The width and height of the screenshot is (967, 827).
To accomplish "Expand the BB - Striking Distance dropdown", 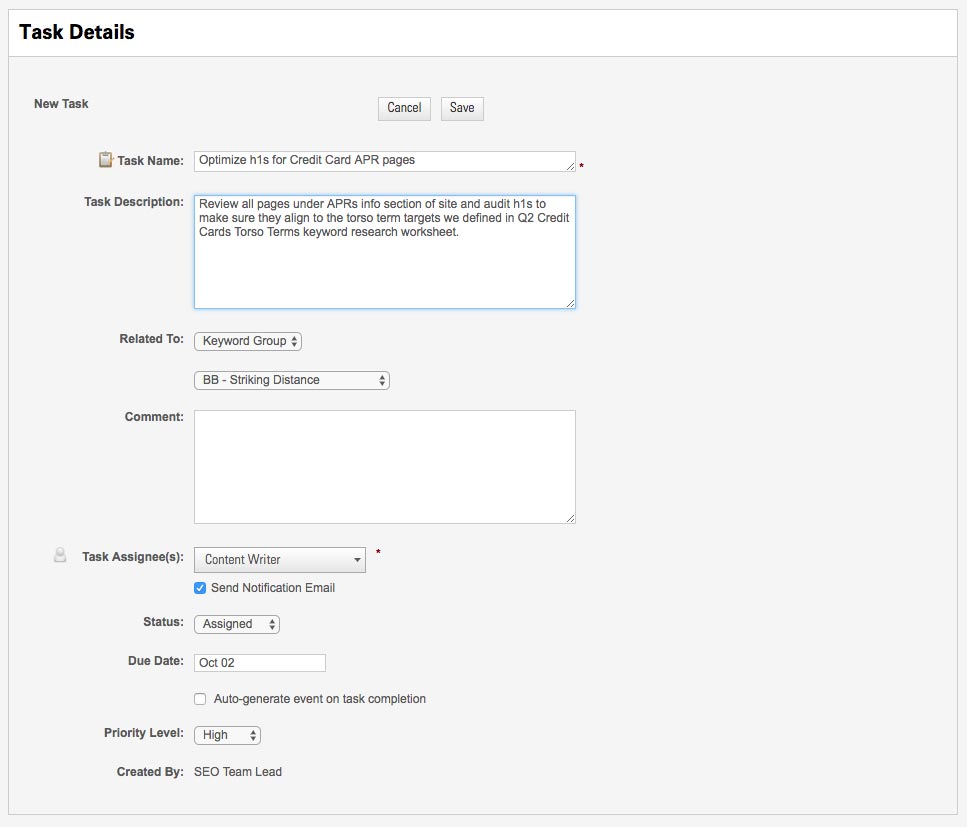I will click(x=291, y=380).
